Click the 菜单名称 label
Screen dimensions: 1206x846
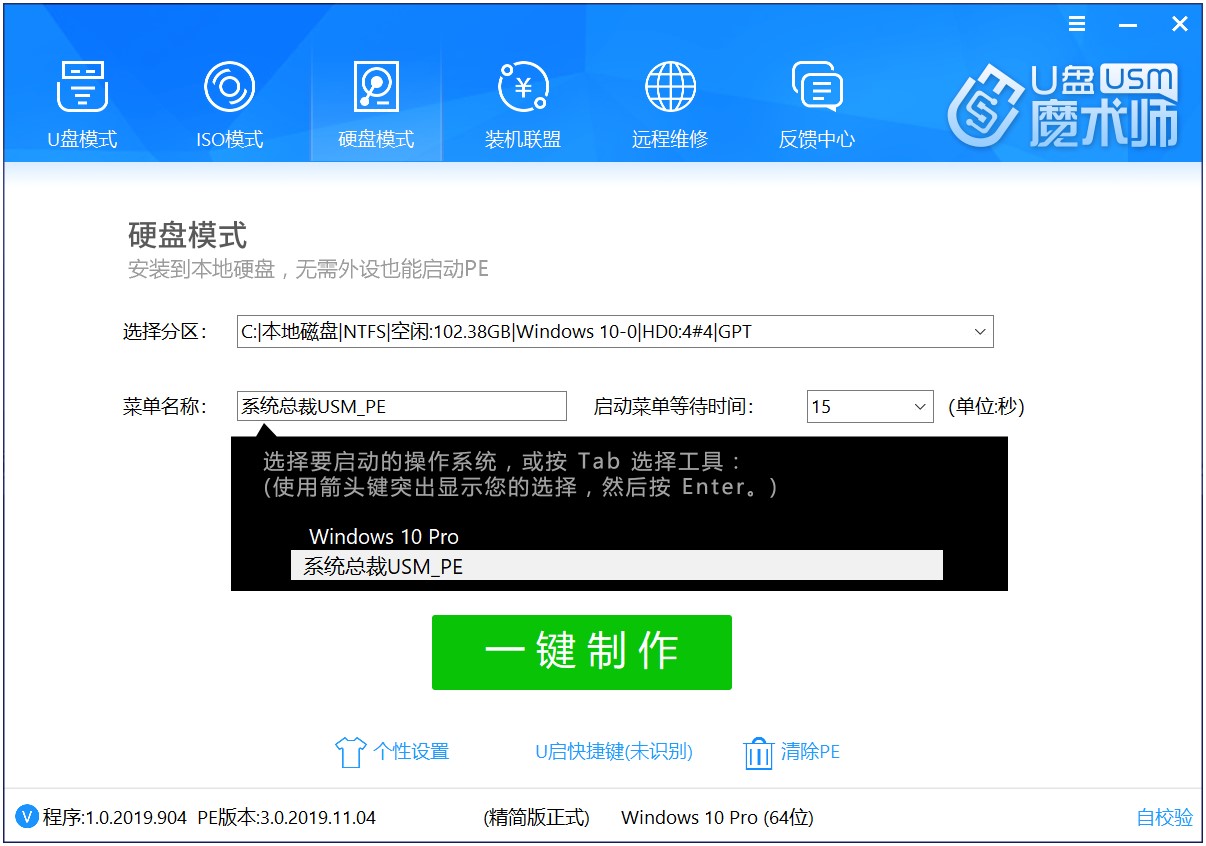click(164, 406)
